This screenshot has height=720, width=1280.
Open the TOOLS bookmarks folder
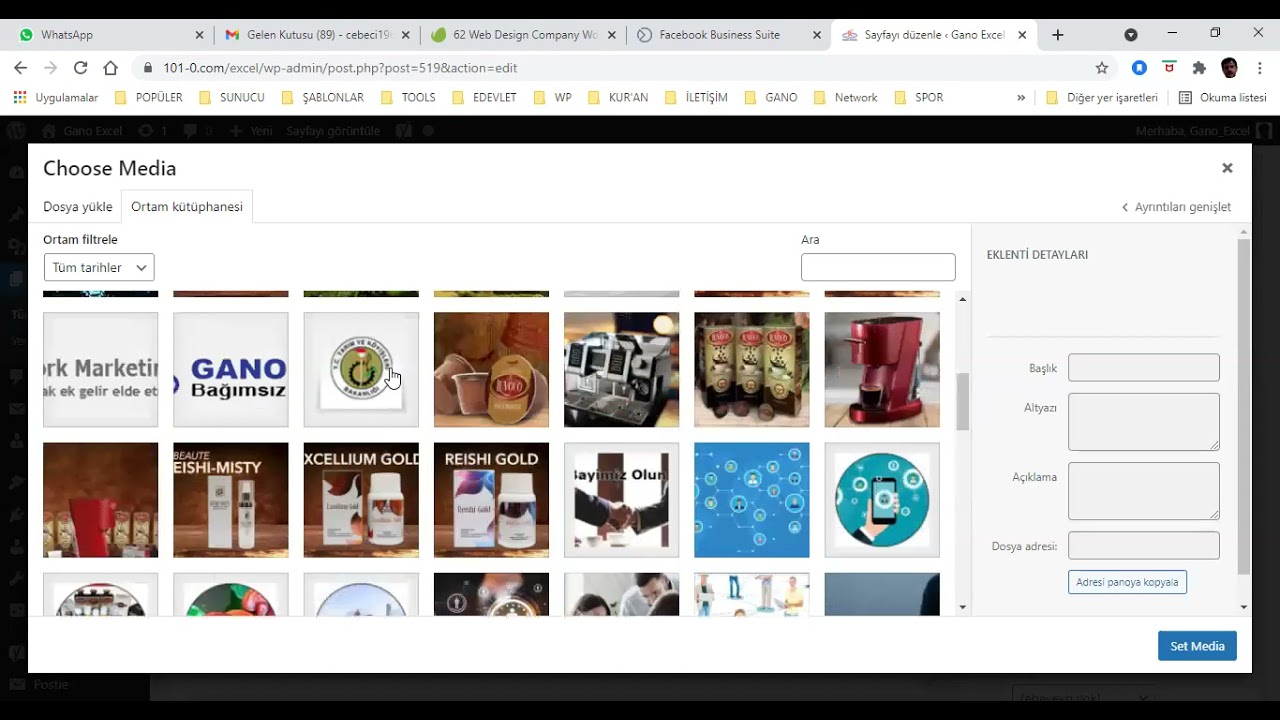click(408, 98)
